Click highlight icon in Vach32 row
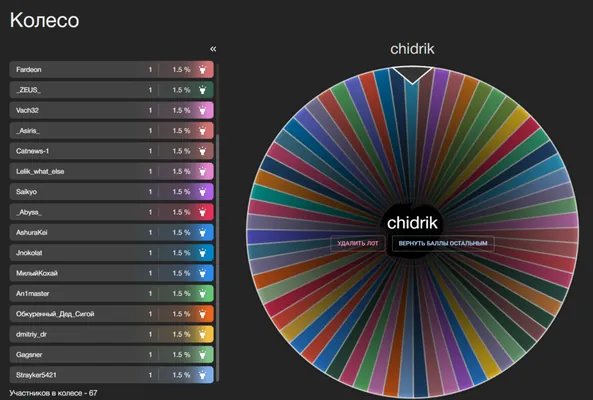This screenshot has width=593, height=400. click(x=202, y=110)
